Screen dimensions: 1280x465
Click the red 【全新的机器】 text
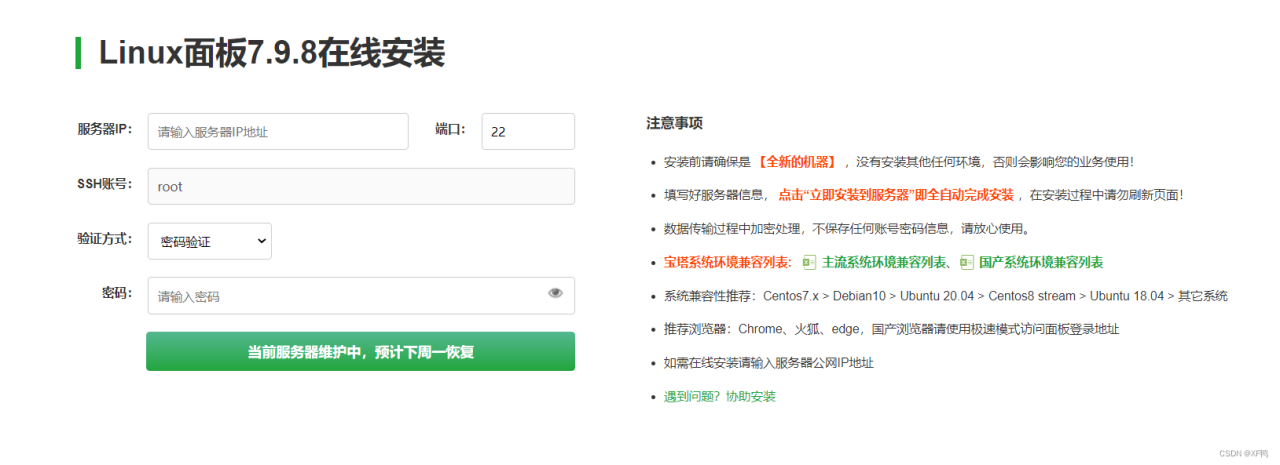[796, 162]
